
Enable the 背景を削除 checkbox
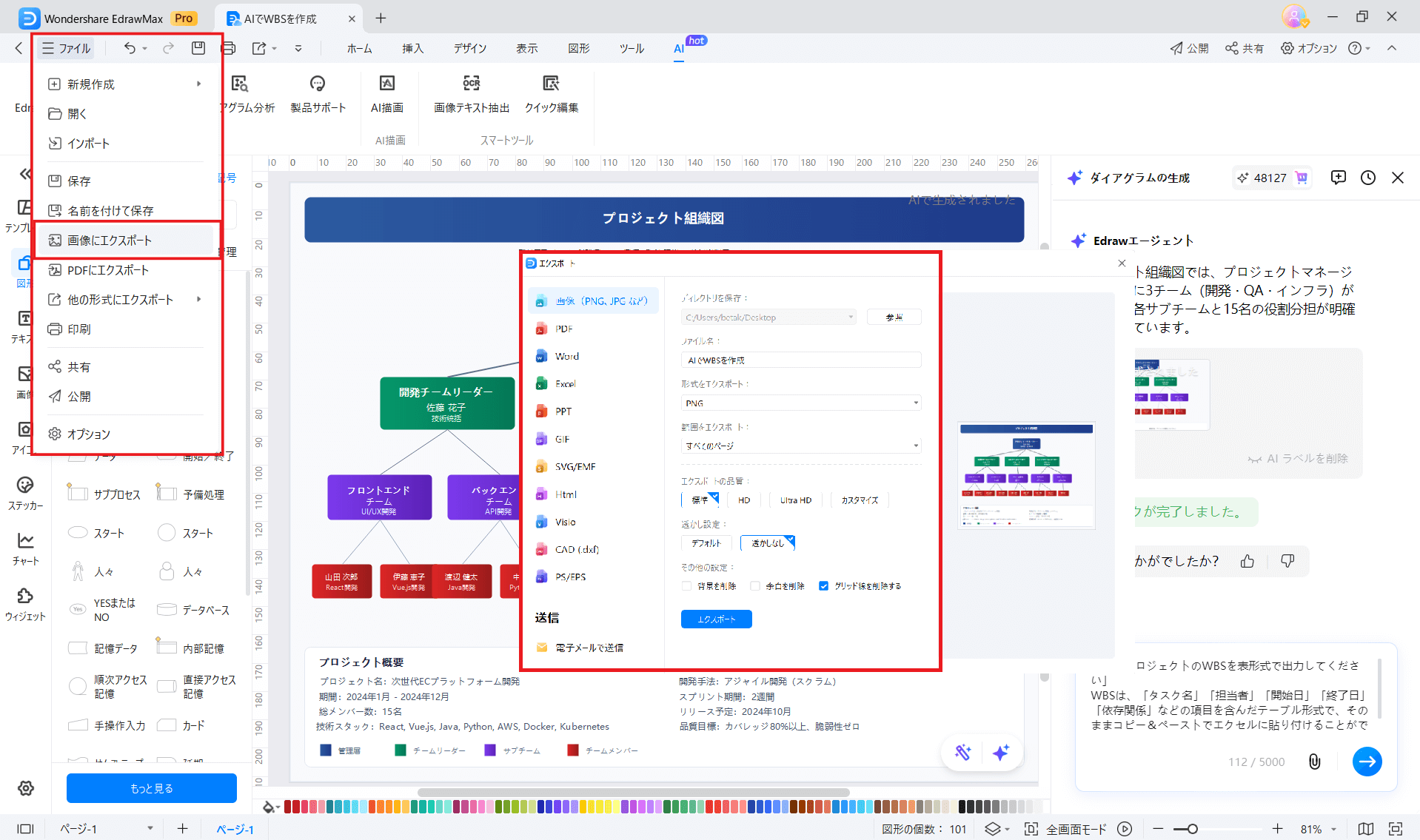[686, 585]
